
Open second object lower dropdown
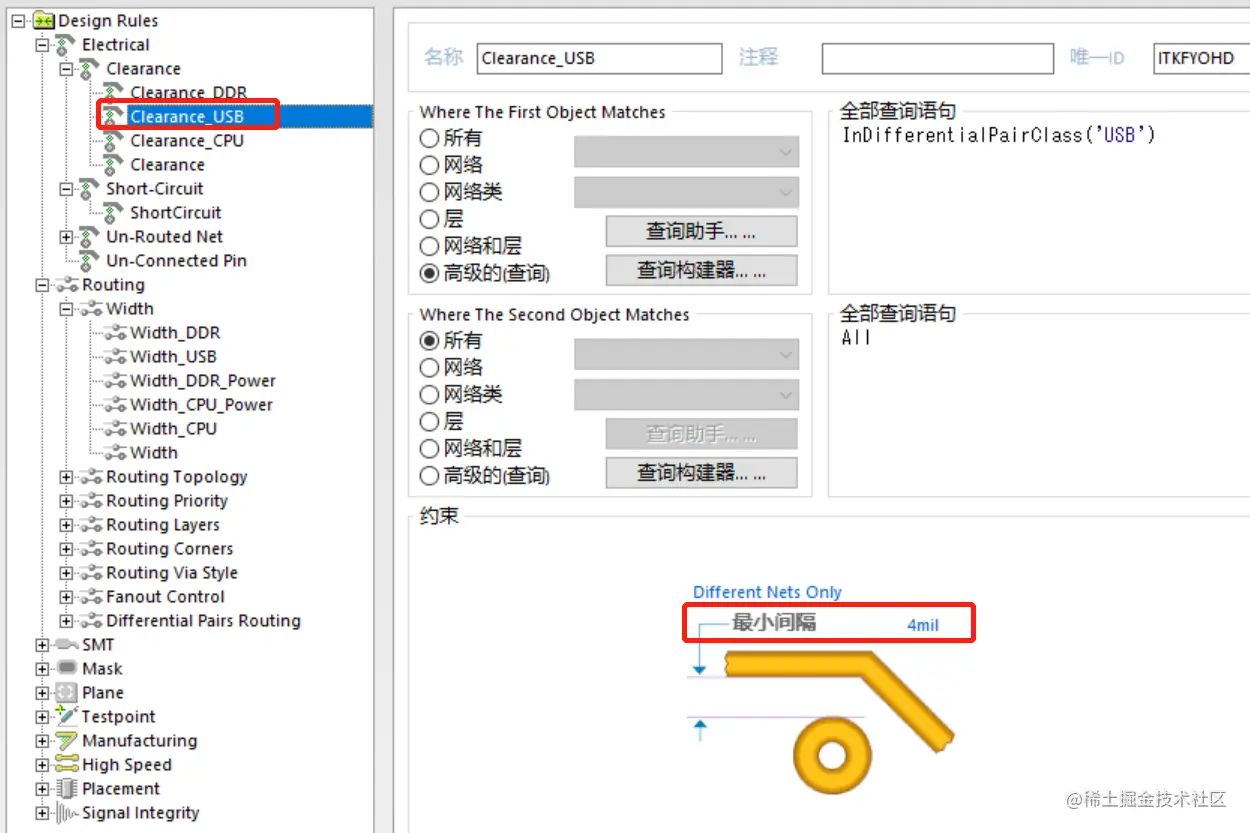(x=686, y=395)
